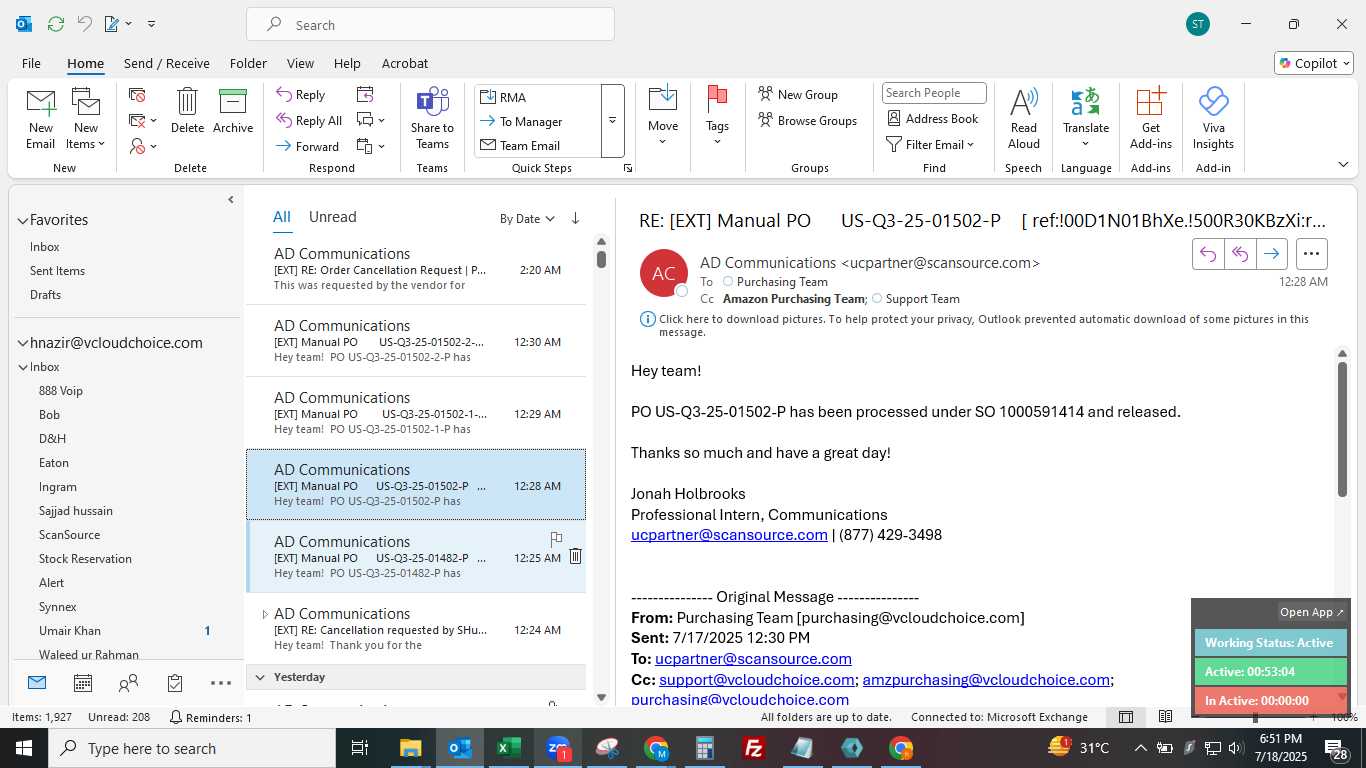Create a New Email
This screenshot has width=1366, height=768.
click(40, 118)
